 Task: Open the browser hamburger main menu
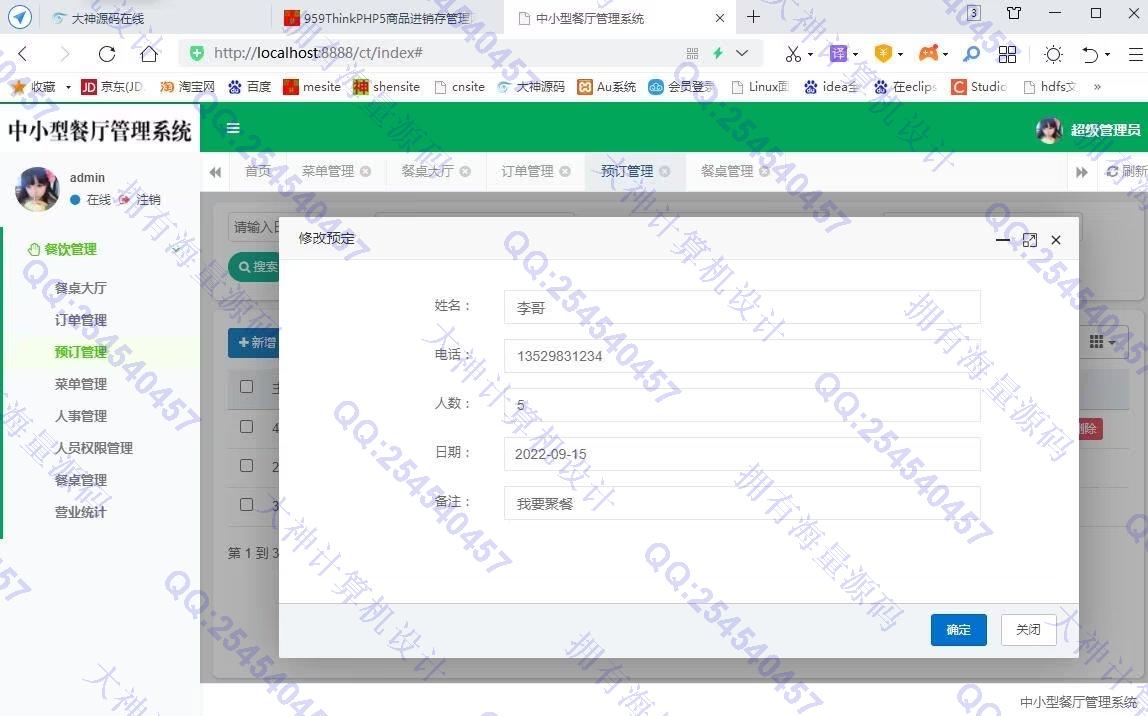pyautogui.click(x=1136, y=53)
